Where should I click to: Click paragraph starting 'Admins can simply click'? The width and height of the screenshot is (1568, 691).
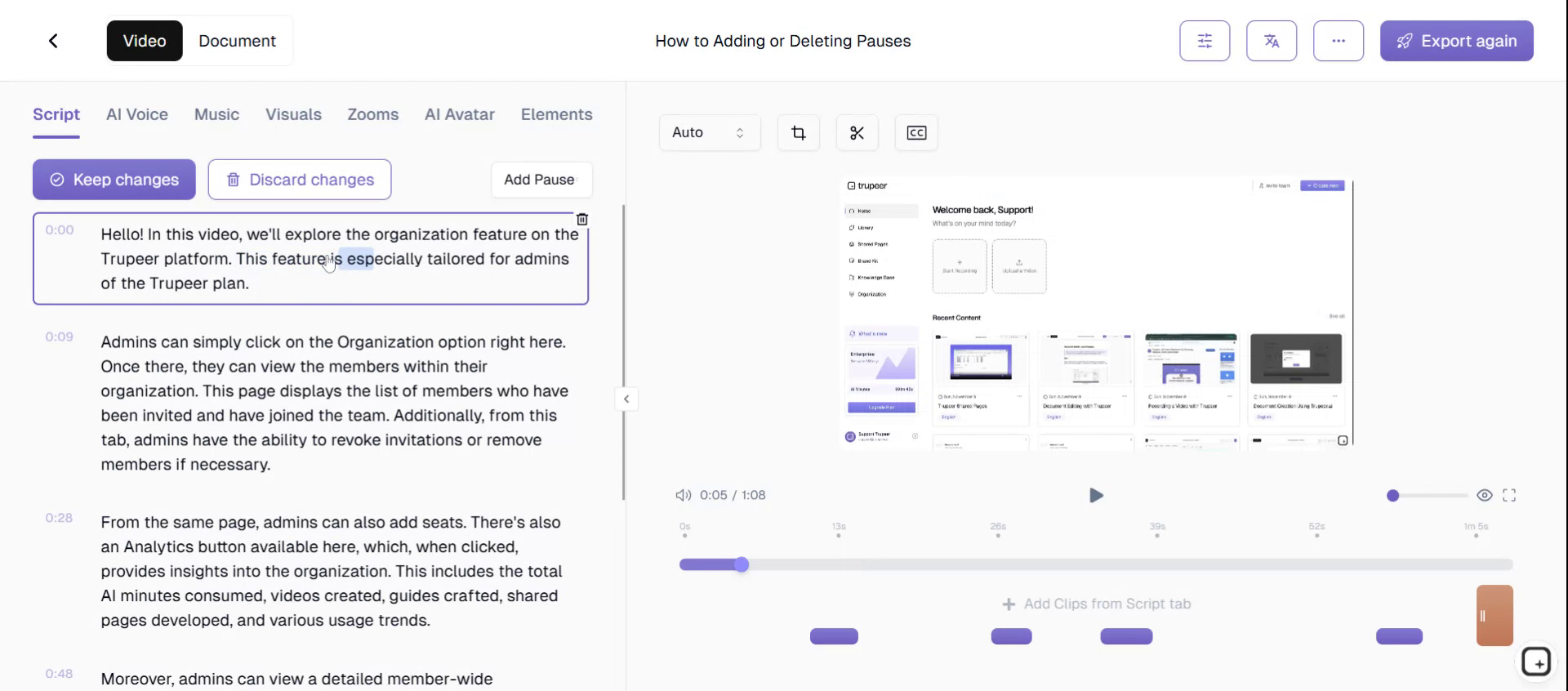coord(335,403)
